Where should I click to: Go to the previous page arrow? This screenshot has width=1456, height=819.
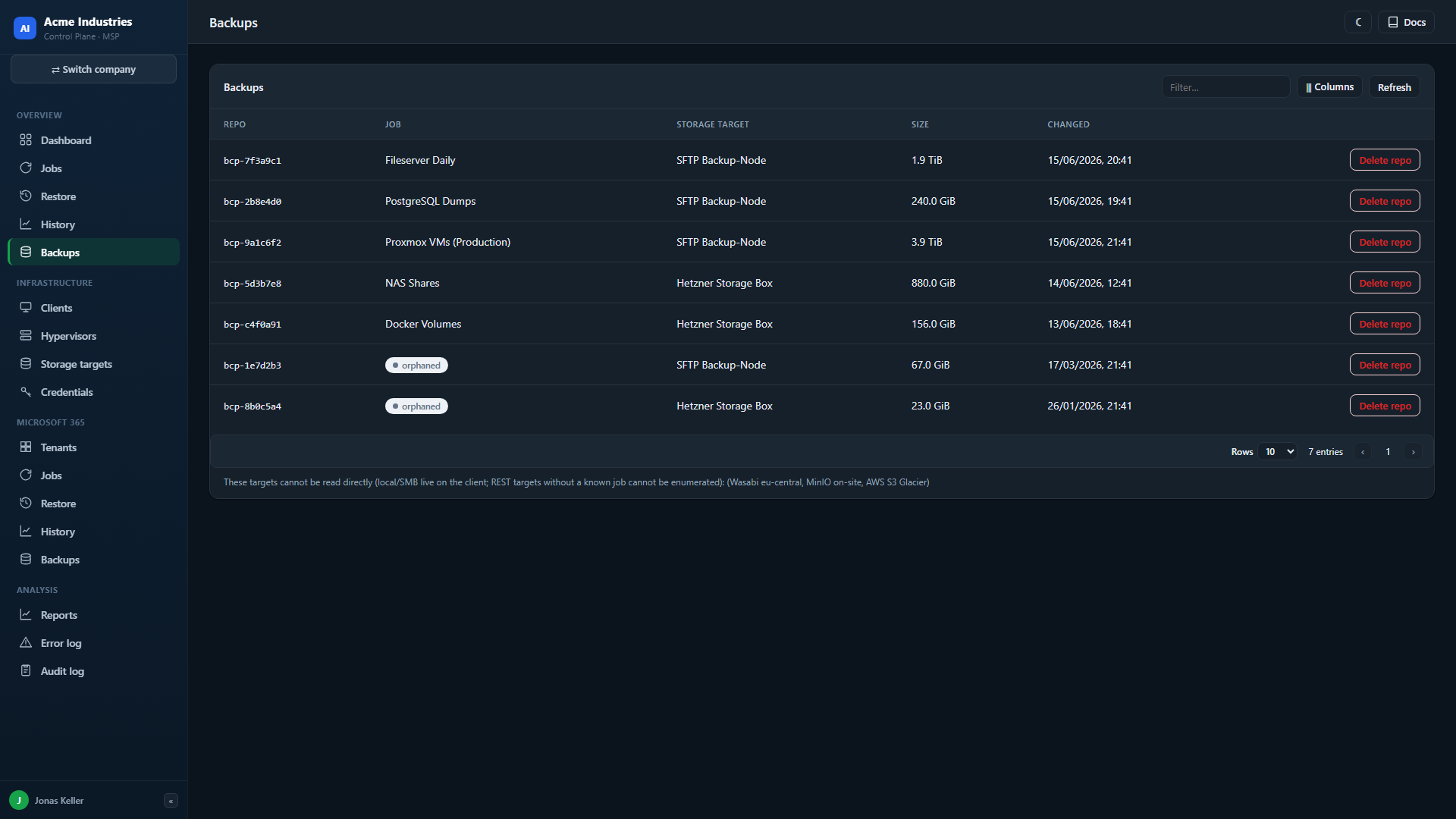1363,452
